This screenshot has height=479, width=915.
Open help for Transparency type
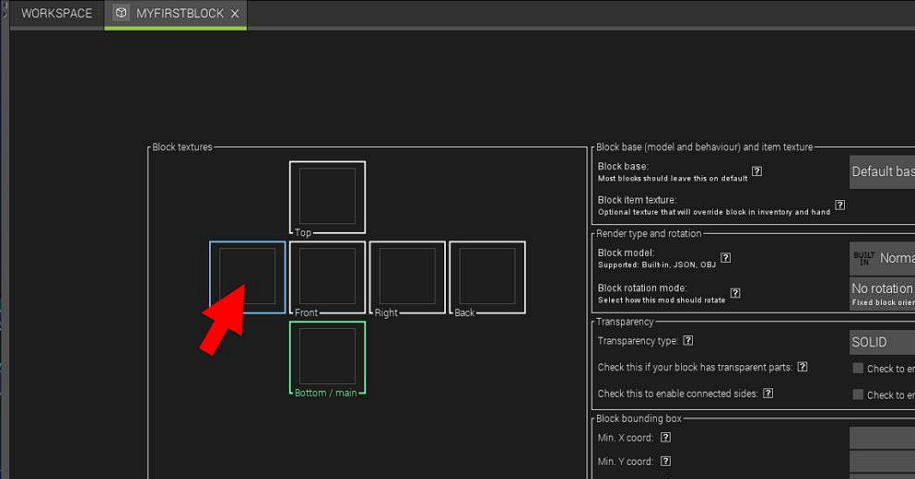click(x=688, y=341)
